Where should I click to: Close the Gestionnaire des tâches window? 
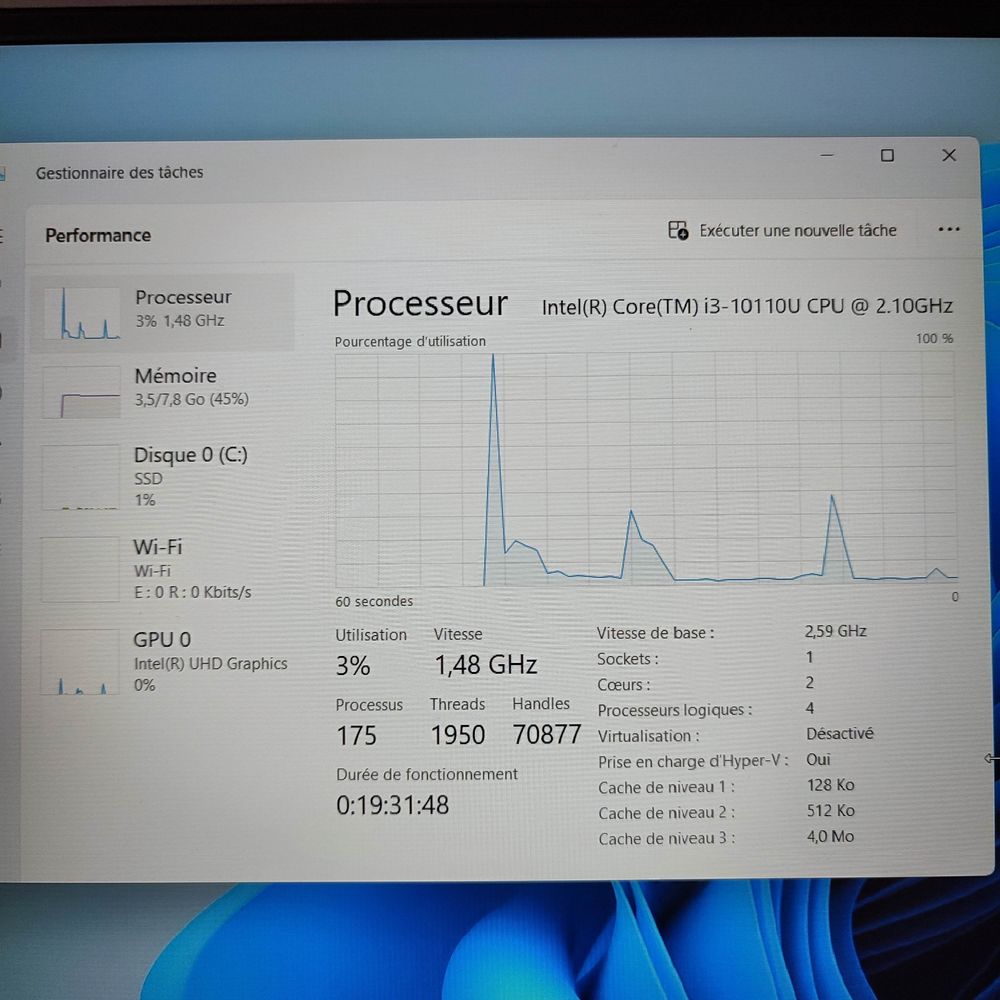(949, 155)
